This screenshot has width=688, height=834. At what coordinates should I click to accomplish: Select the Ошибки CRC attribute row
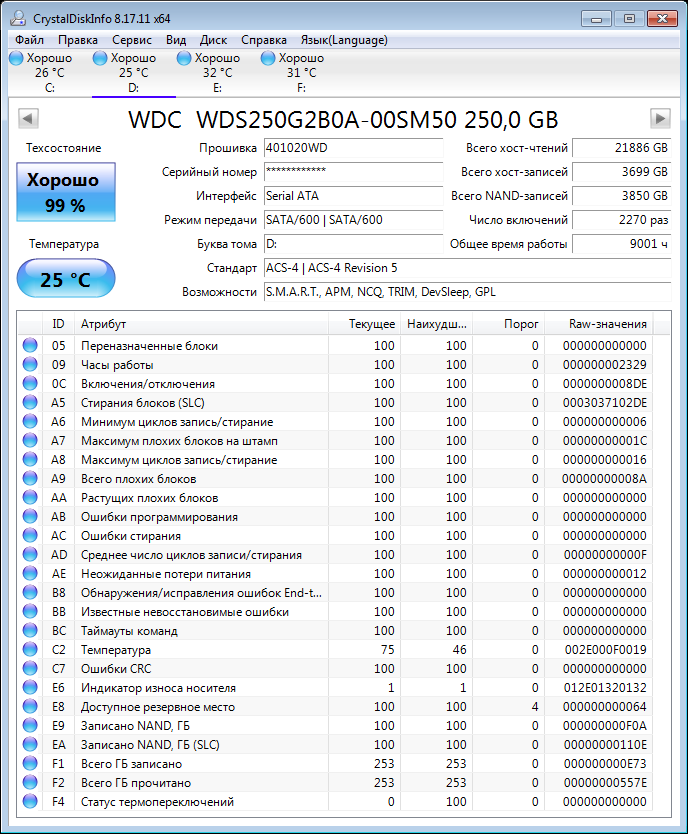click(x=200, y=669)
